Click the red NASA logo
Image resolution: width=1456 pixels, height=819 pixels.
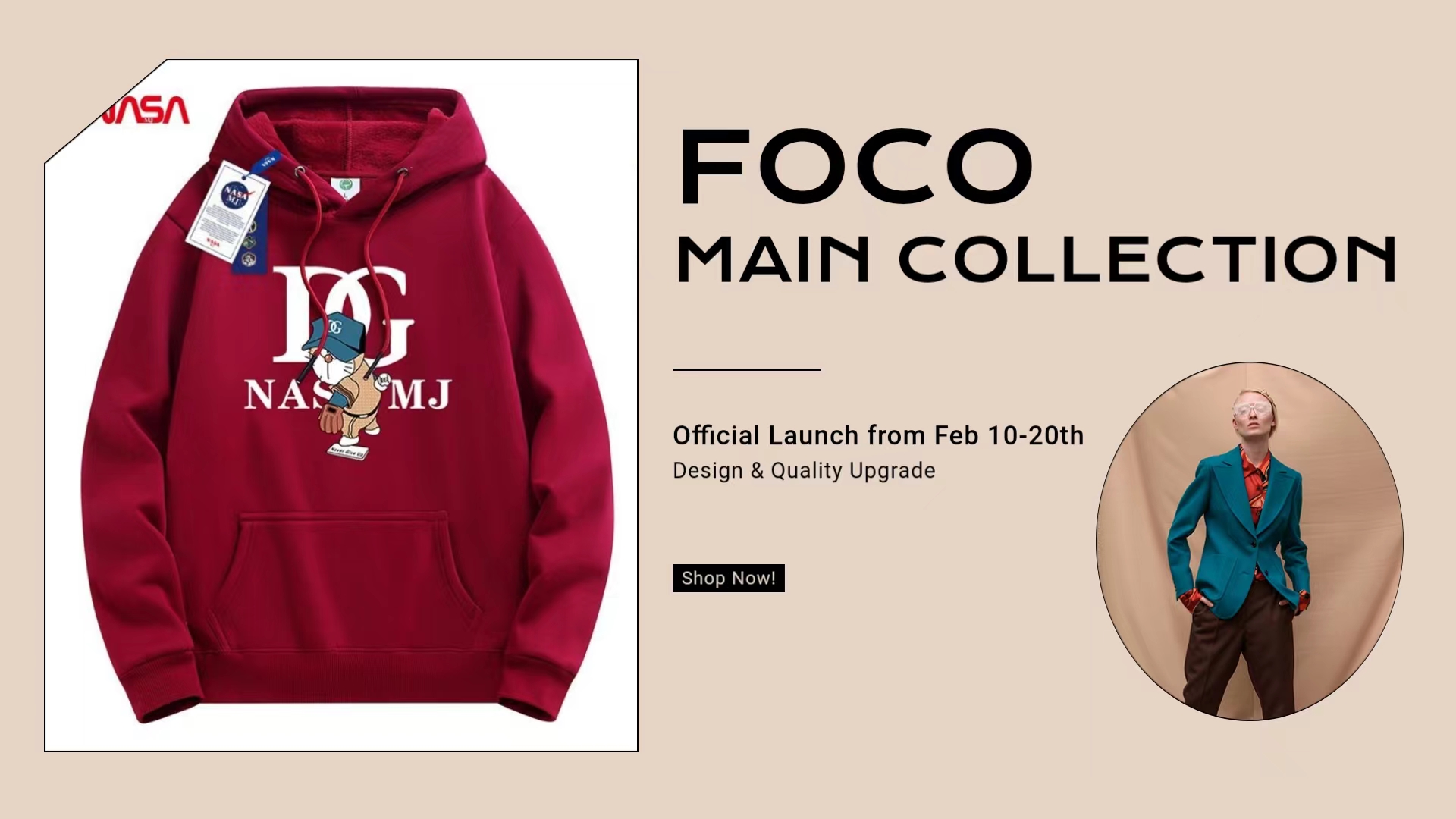147,111
